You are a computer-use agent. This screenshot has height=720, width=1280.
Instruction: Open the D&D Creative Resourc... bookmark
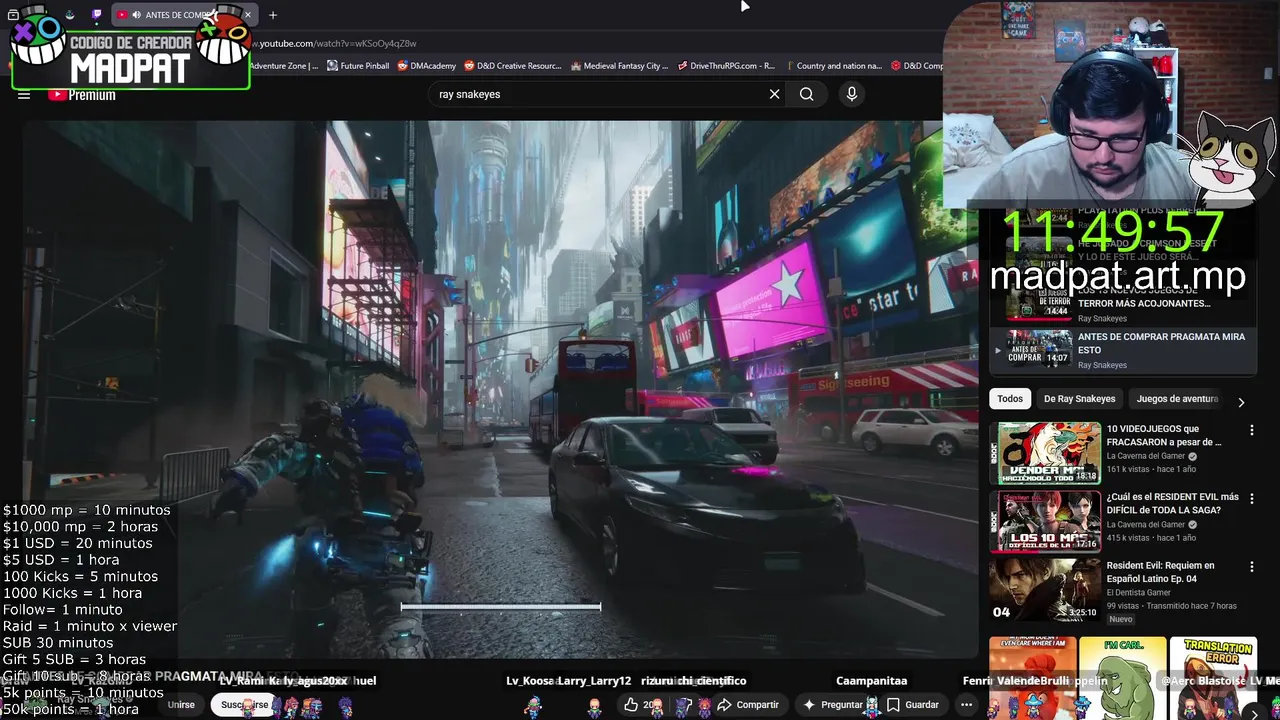513,66
